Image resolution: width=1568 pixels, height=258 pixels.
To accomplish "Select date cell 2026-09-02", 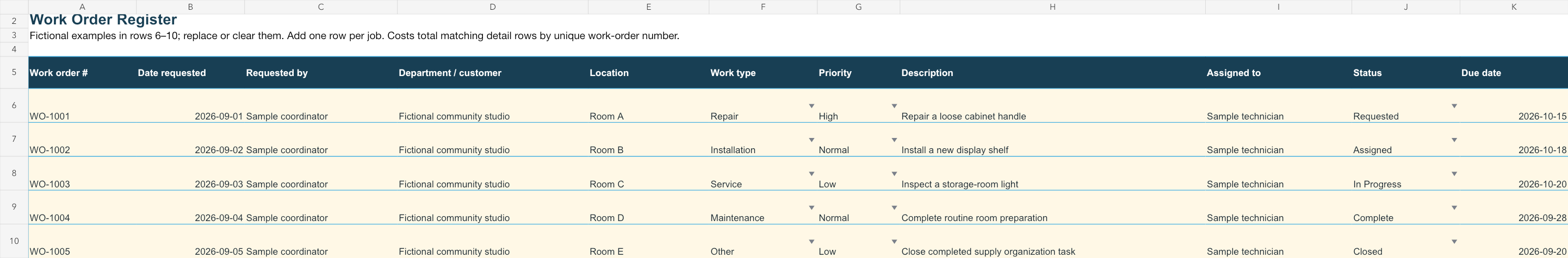I will click(x=190, y=140).
